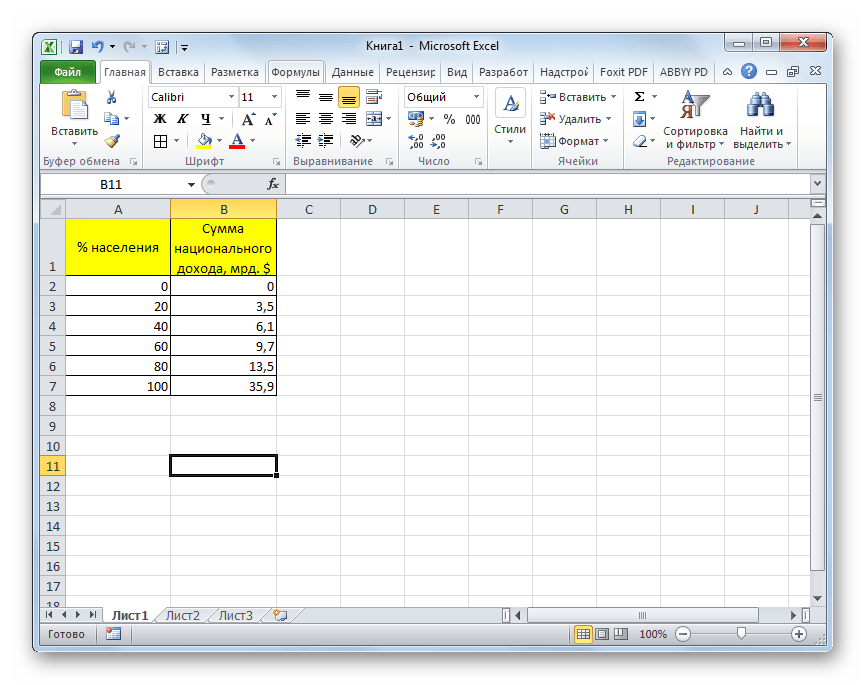
Task: Switch to the Вставка ribbon tab
Action: (178, 72)
